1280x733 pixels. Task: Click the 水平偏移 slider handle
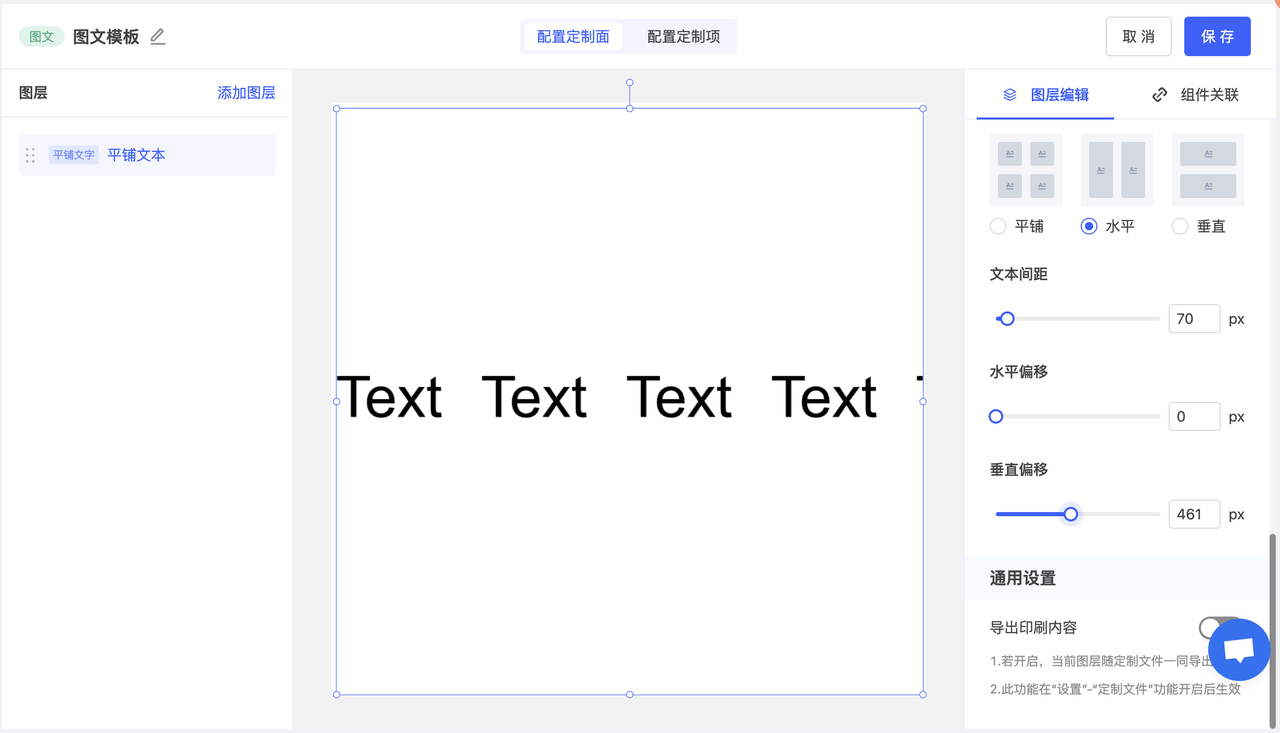996,416
